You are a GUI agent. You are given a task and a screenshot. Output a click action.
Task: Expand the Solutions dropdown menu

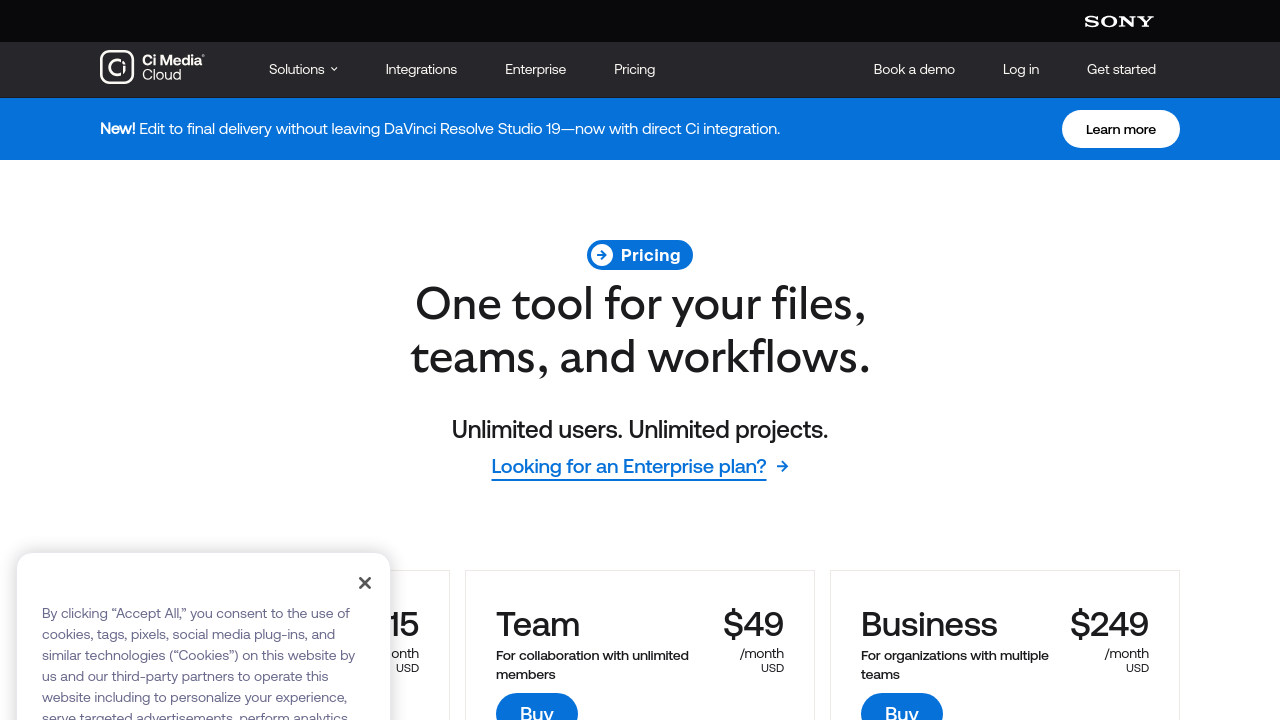tap(303, 69)
